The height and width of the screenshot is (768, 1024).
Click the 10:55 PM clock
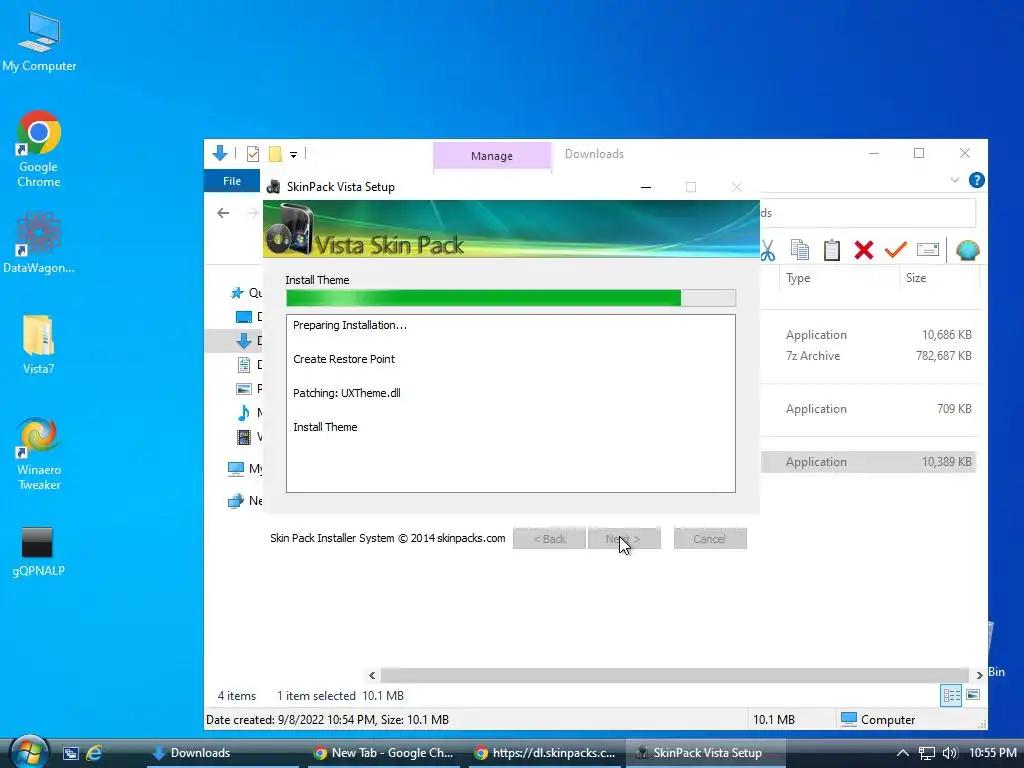coord(993,752)
